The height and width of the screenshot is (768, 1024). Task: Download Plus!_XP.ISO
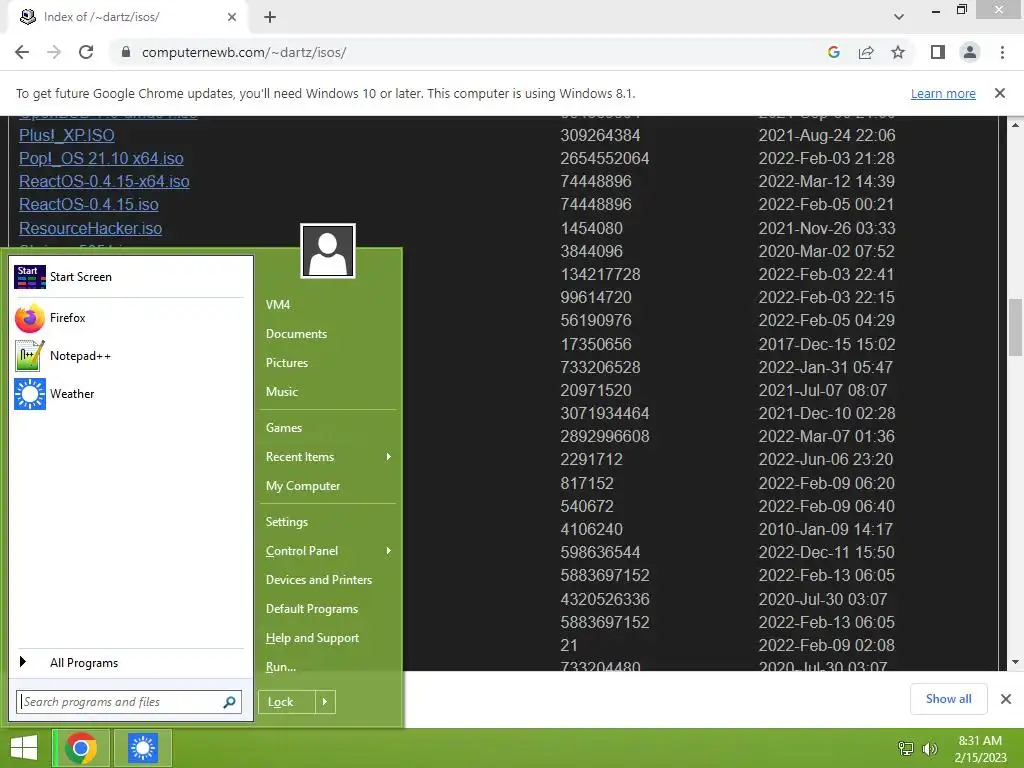67,135
